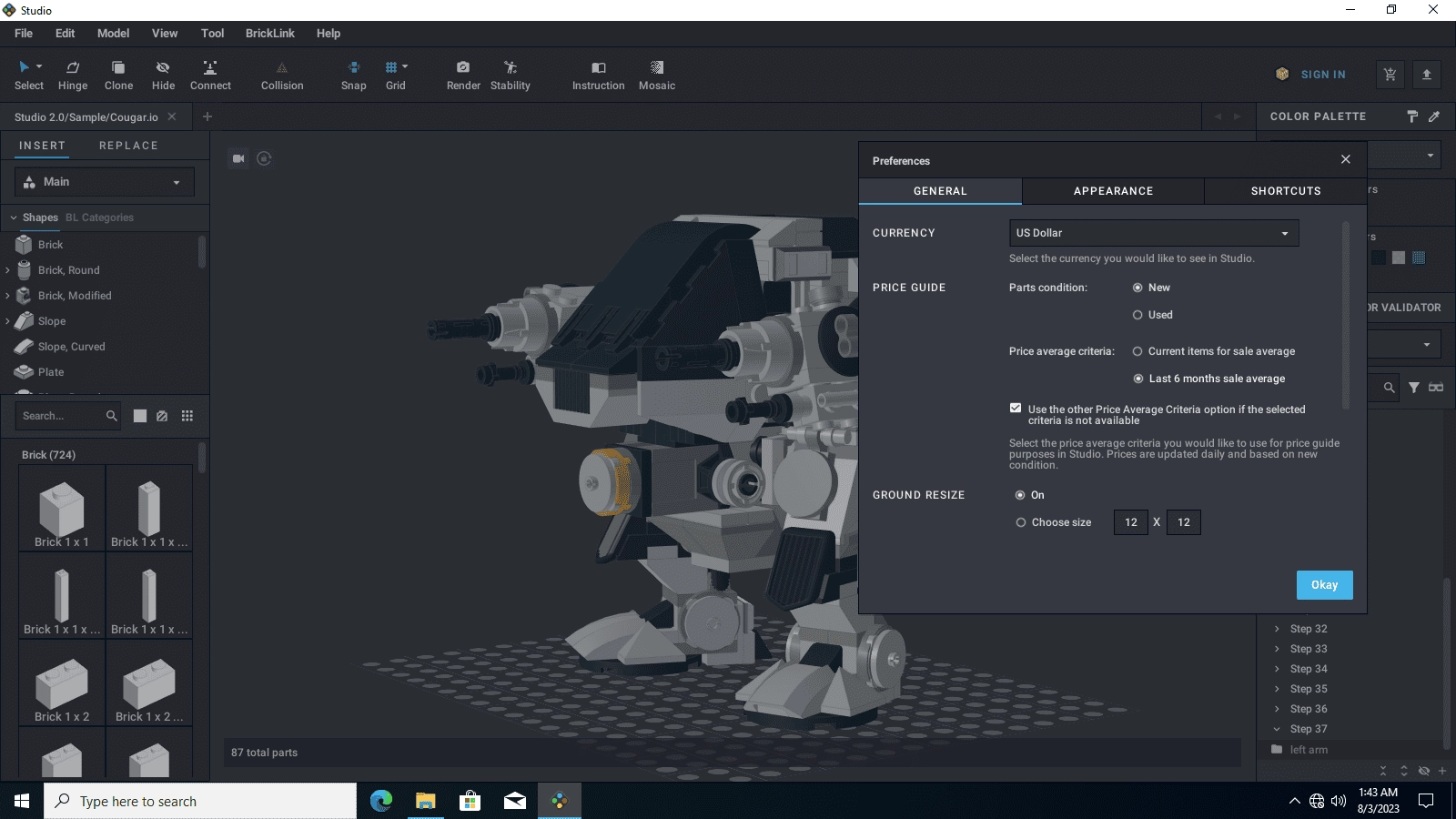Expand Step 32 in step list
The image size is (1456, 819).
click(1277, 629)
